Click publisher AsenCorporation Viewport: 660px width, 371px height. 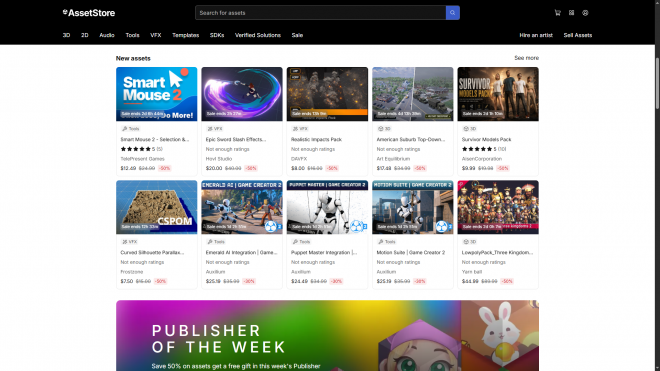click(482, 159)
